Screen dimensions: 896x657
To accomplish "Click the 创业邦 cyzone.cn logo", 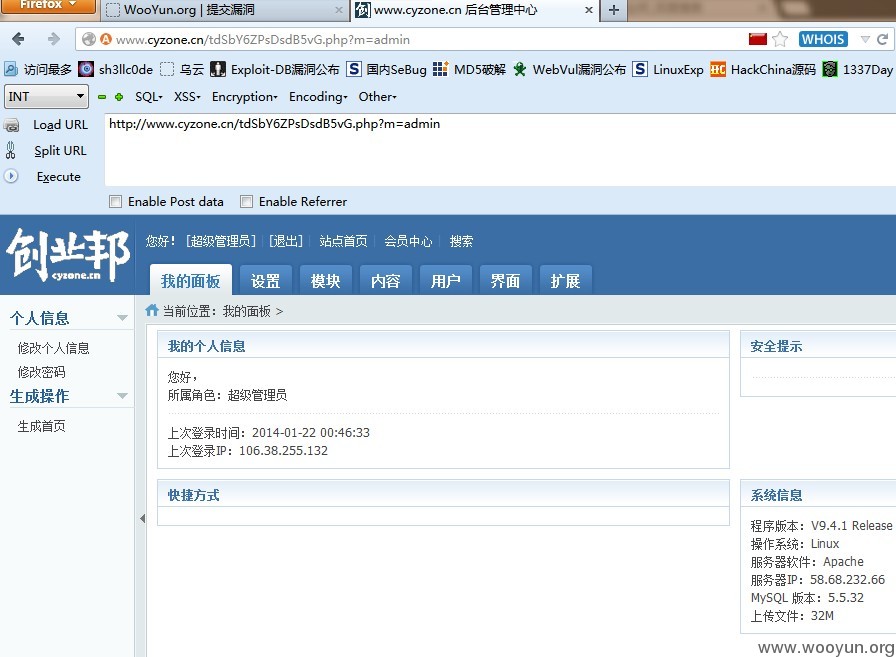I will click(68, 255).
